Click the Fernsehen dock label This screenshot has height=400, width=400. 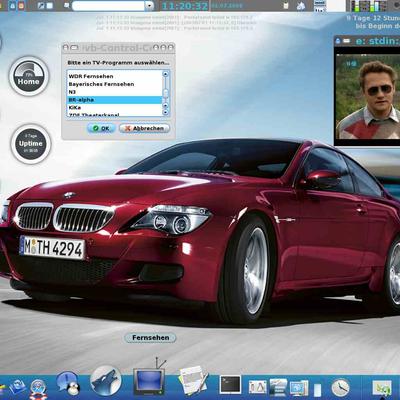coord(150,338)
